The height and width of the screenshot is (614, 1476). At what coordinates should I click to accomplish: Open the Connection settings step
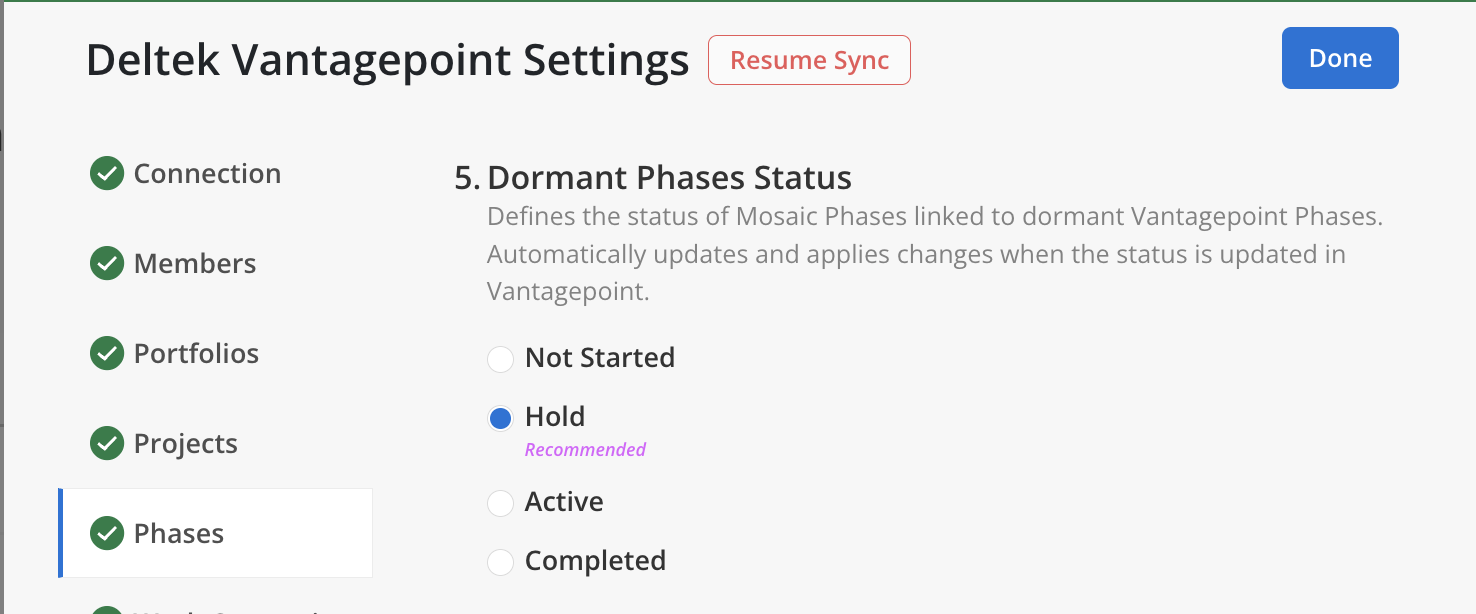(207, 174)
